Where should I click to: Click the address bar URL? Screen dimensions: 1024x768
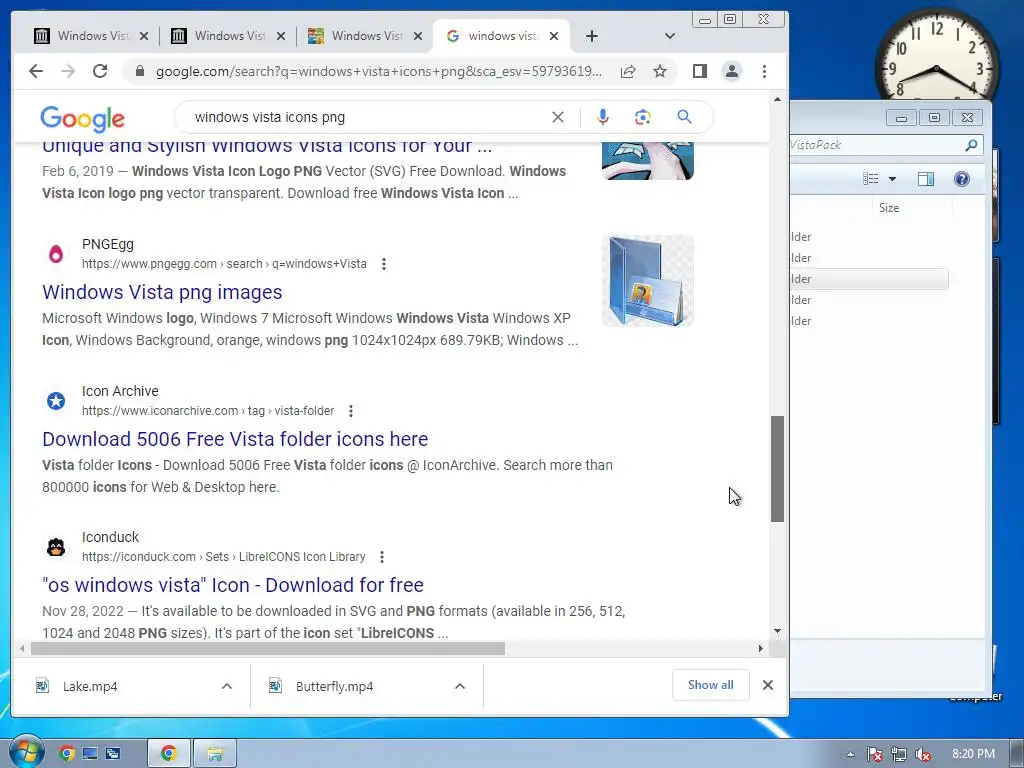379,71
